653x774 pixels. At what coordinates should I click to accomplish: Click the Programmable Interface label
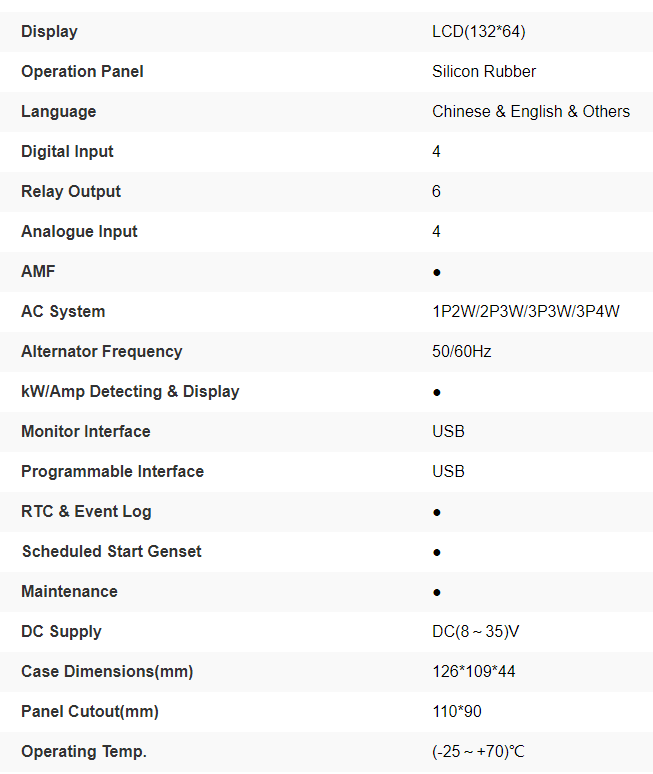click(112, 472)
